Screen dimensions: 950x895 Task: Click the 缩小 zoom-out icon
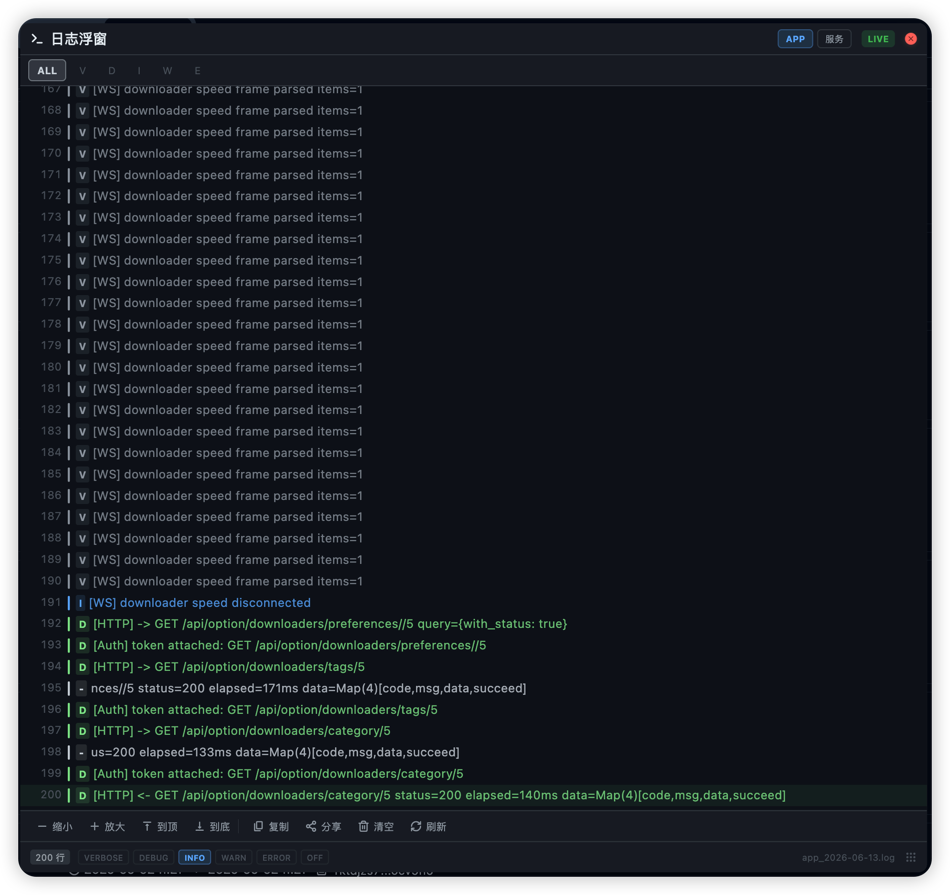coord(42,827)
